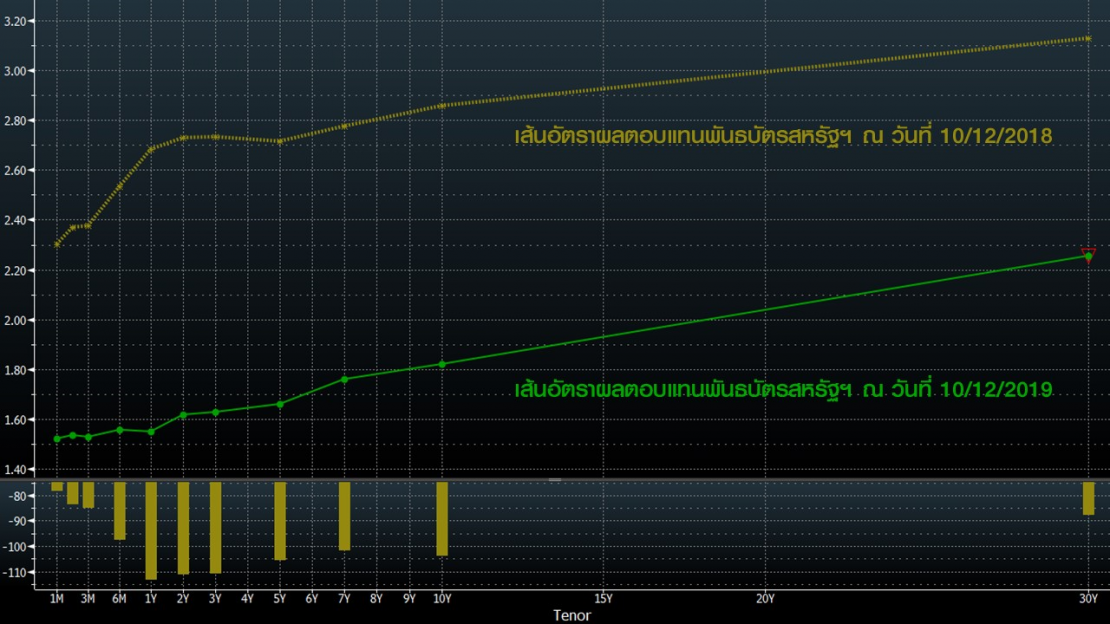
Task: Click the 1M yield-change bar
Action: pos(57,487)
